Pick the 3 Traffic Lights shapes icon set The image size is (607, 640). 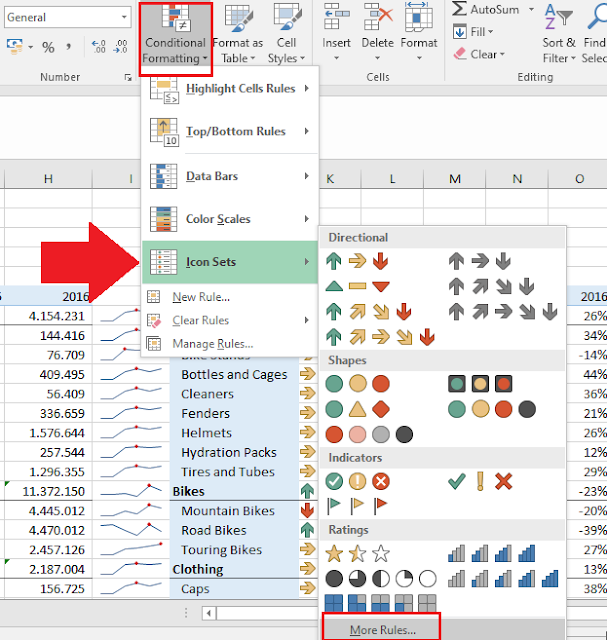(357, 383)
